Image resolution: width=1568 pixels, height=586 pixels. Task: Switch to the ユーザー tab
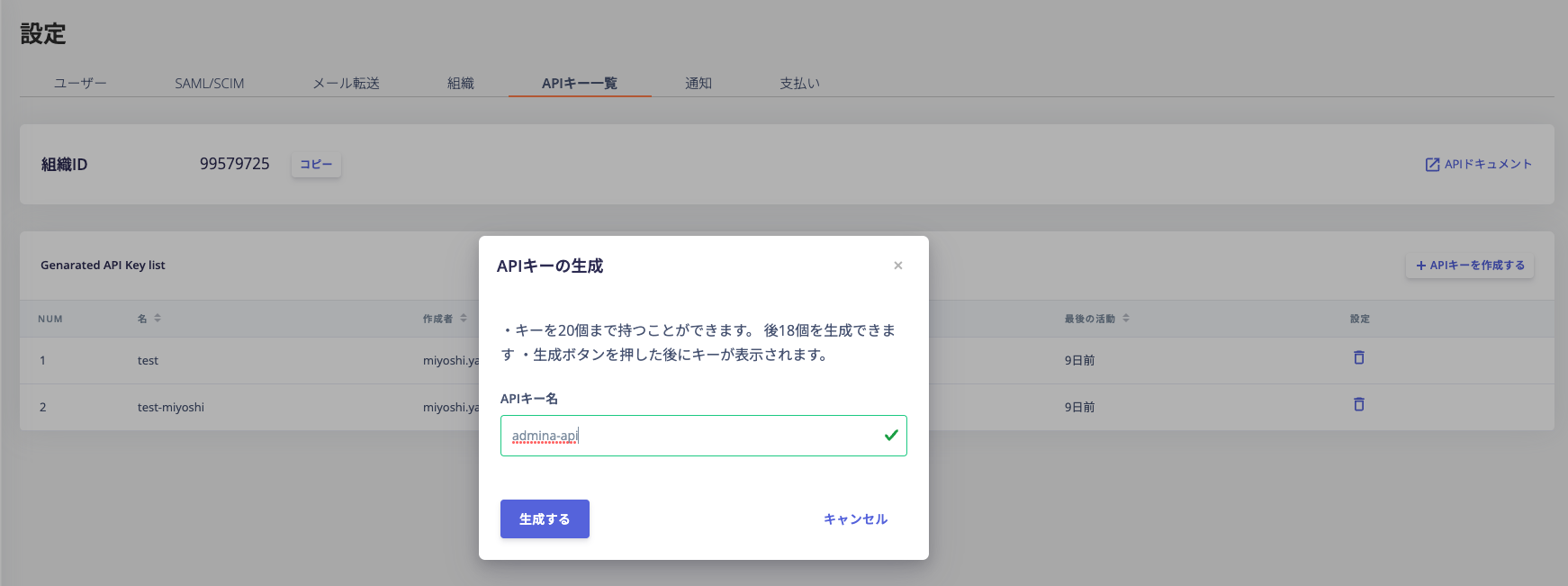point(80,83)
